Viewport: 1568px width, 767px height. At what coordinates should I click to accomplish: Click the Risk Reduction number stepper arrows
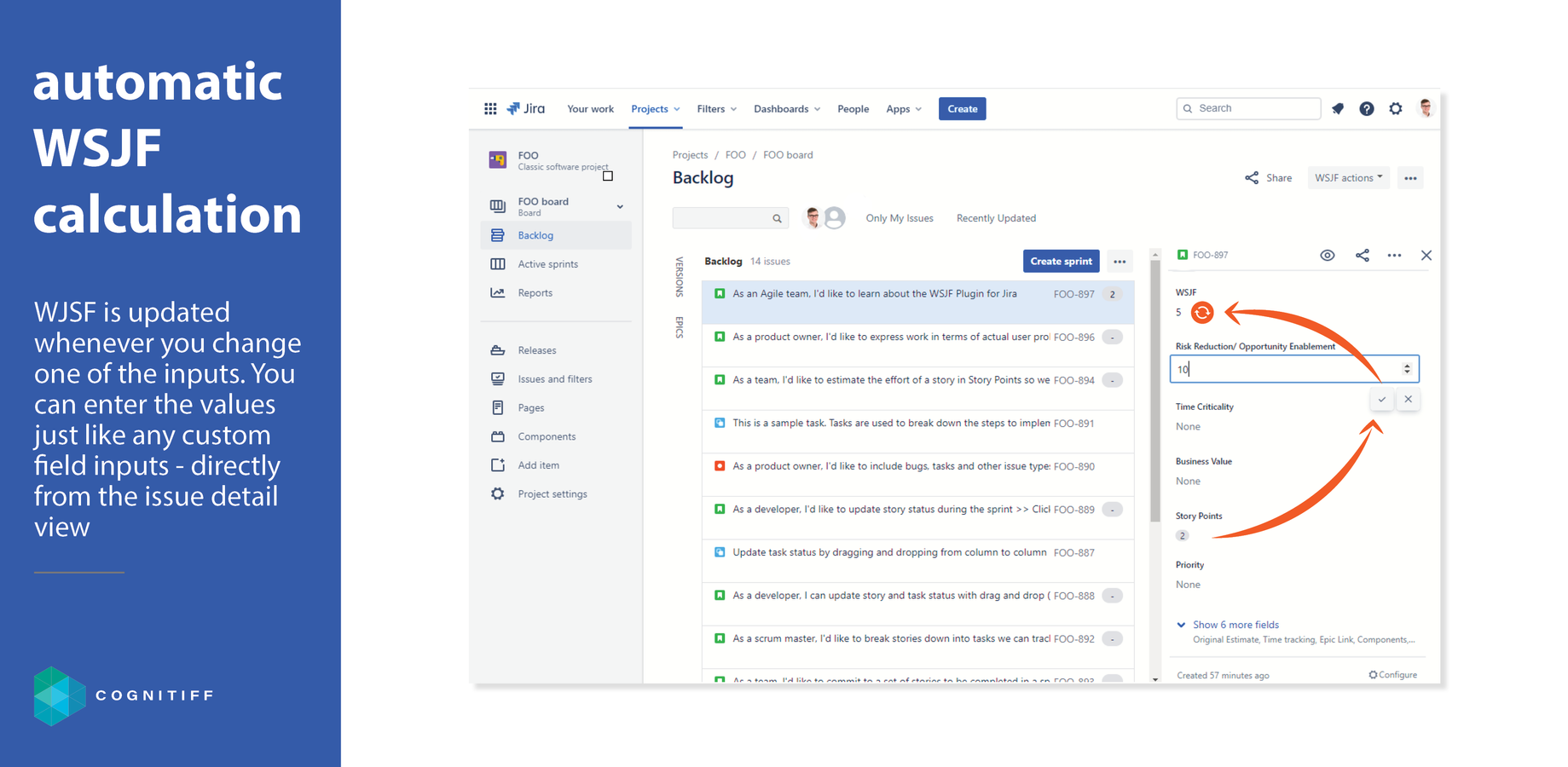click(1407, 369)
